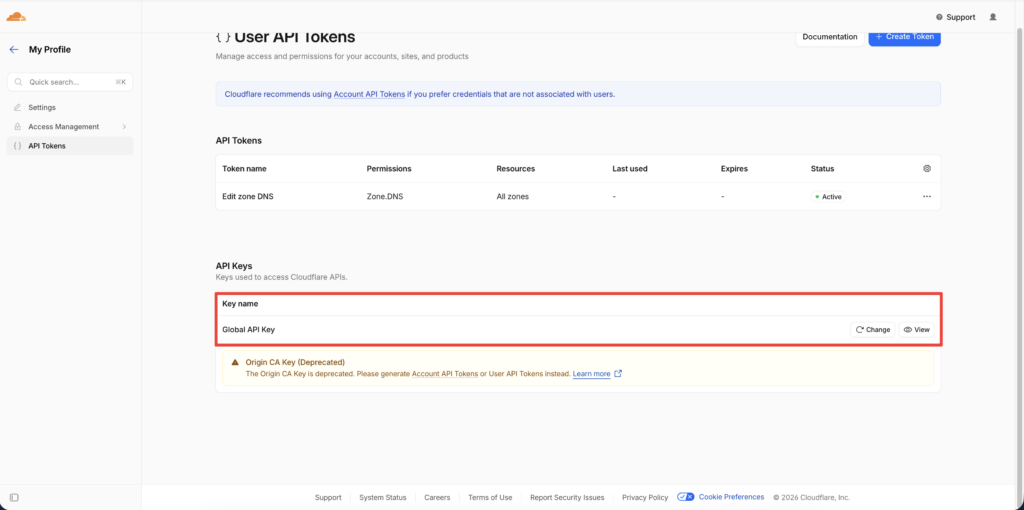This screenshot has width=1024, height=510.
Task: Click the Quick search field
Action: click(x=70, y=82)
